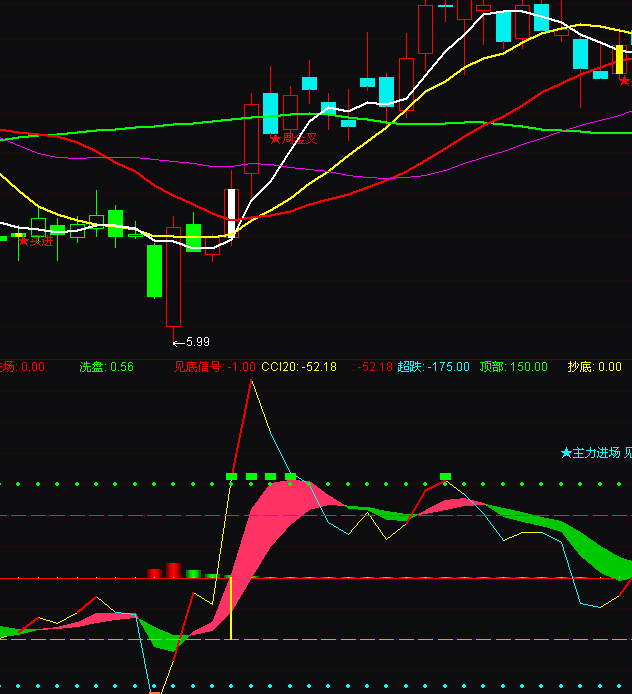Image resolution: width=632 pixels, height=694 pixels.
Task: Click the large green candlestick near the low
Action: (154, 270)
